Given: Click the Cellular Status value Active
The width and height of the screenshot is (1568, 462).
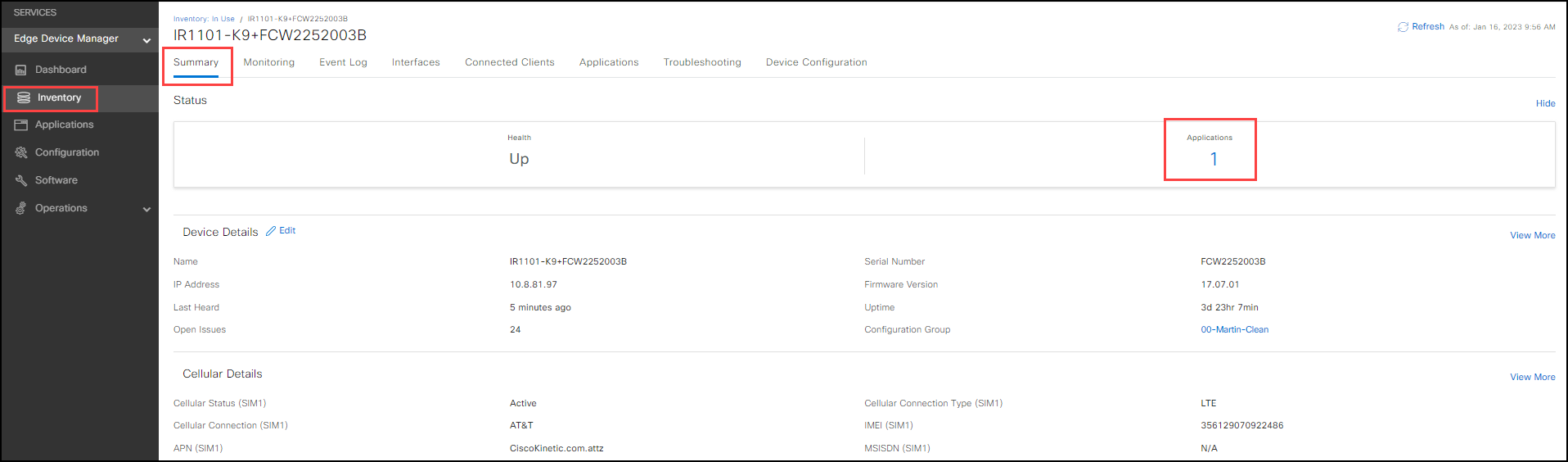Looking at the screenshot, I should 523,404.
